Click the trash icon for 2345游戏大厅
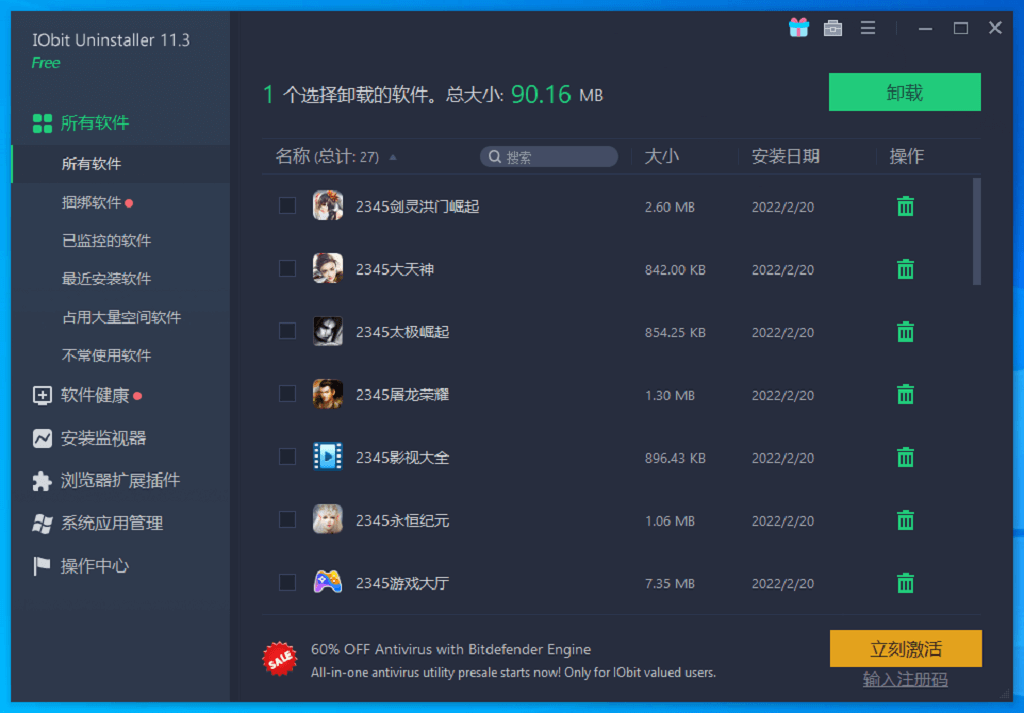 (x=905, y=583)
